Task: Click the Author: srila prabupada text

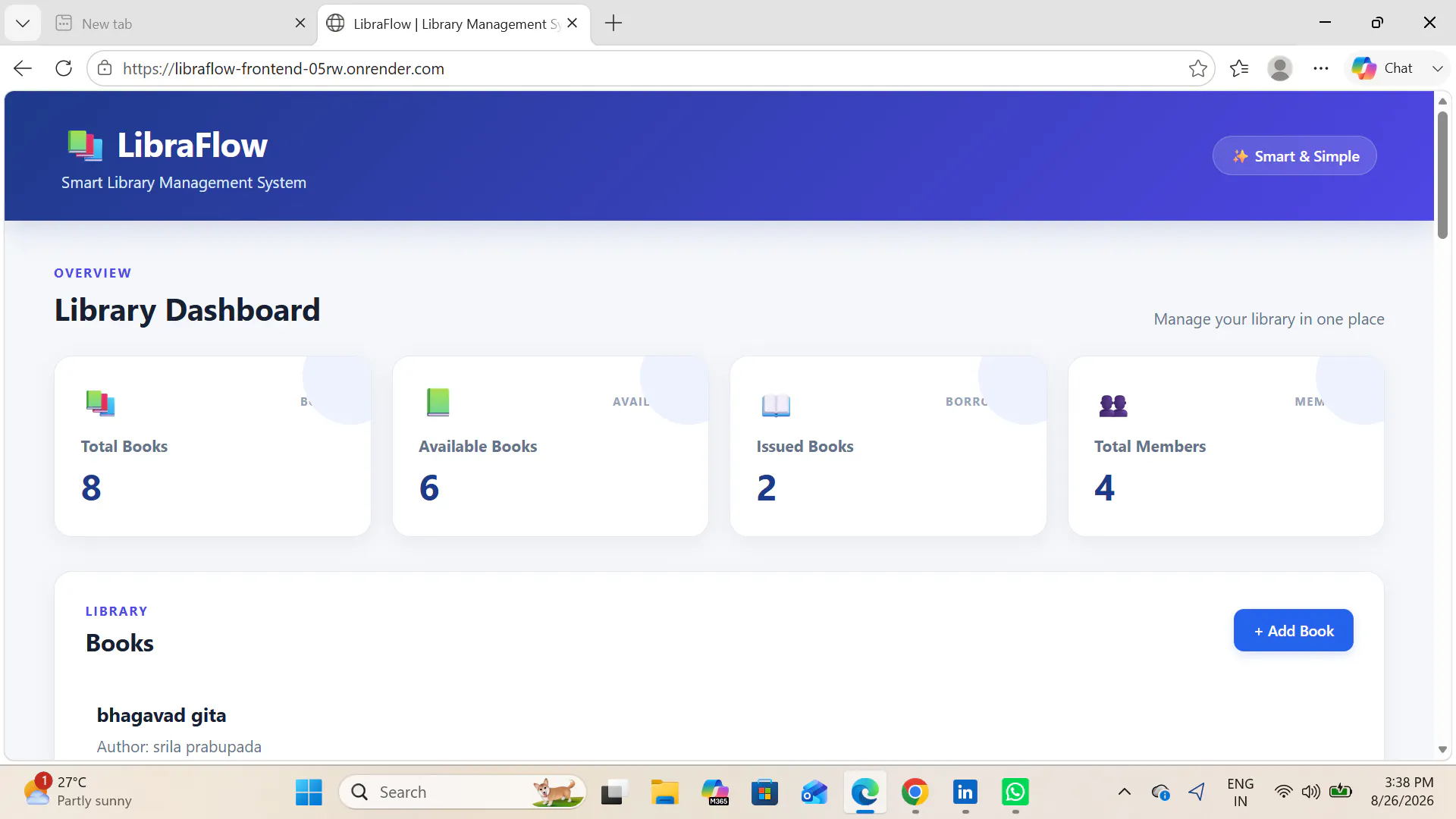Action: (x=179, y=746)
